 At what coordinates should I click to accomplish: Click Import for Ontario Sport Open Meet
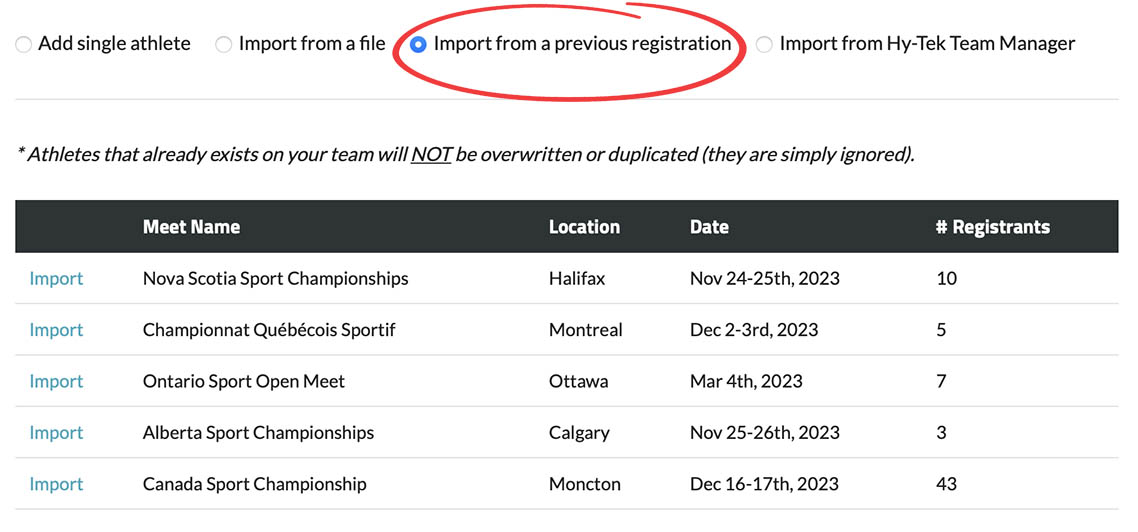point(56,381)
